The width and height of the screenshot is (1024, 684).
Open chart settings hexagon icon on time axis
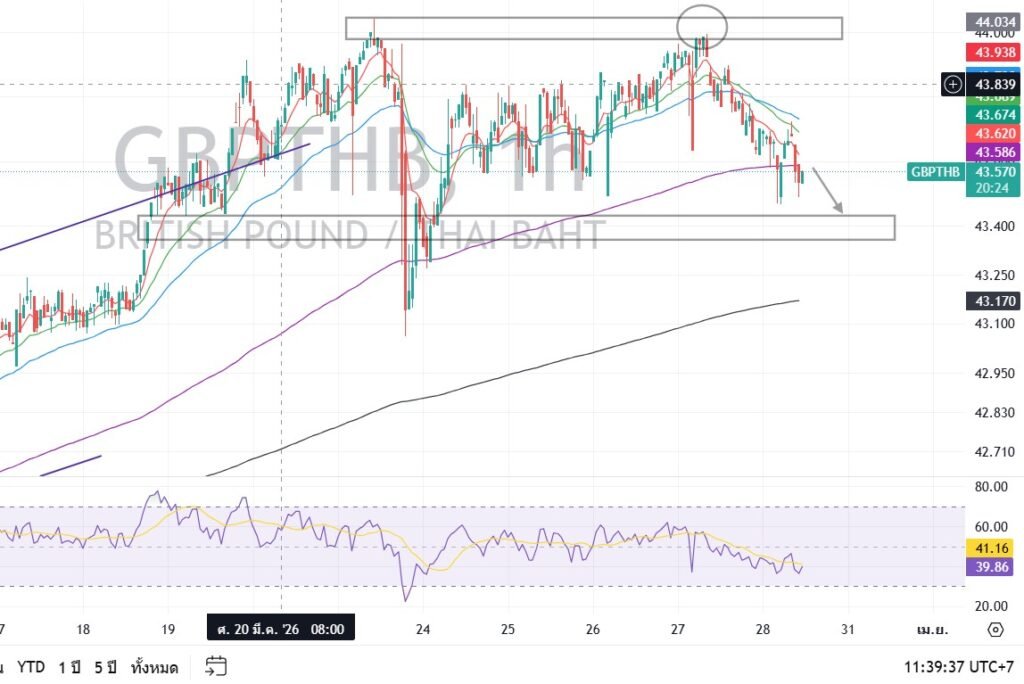coord(994,629)
